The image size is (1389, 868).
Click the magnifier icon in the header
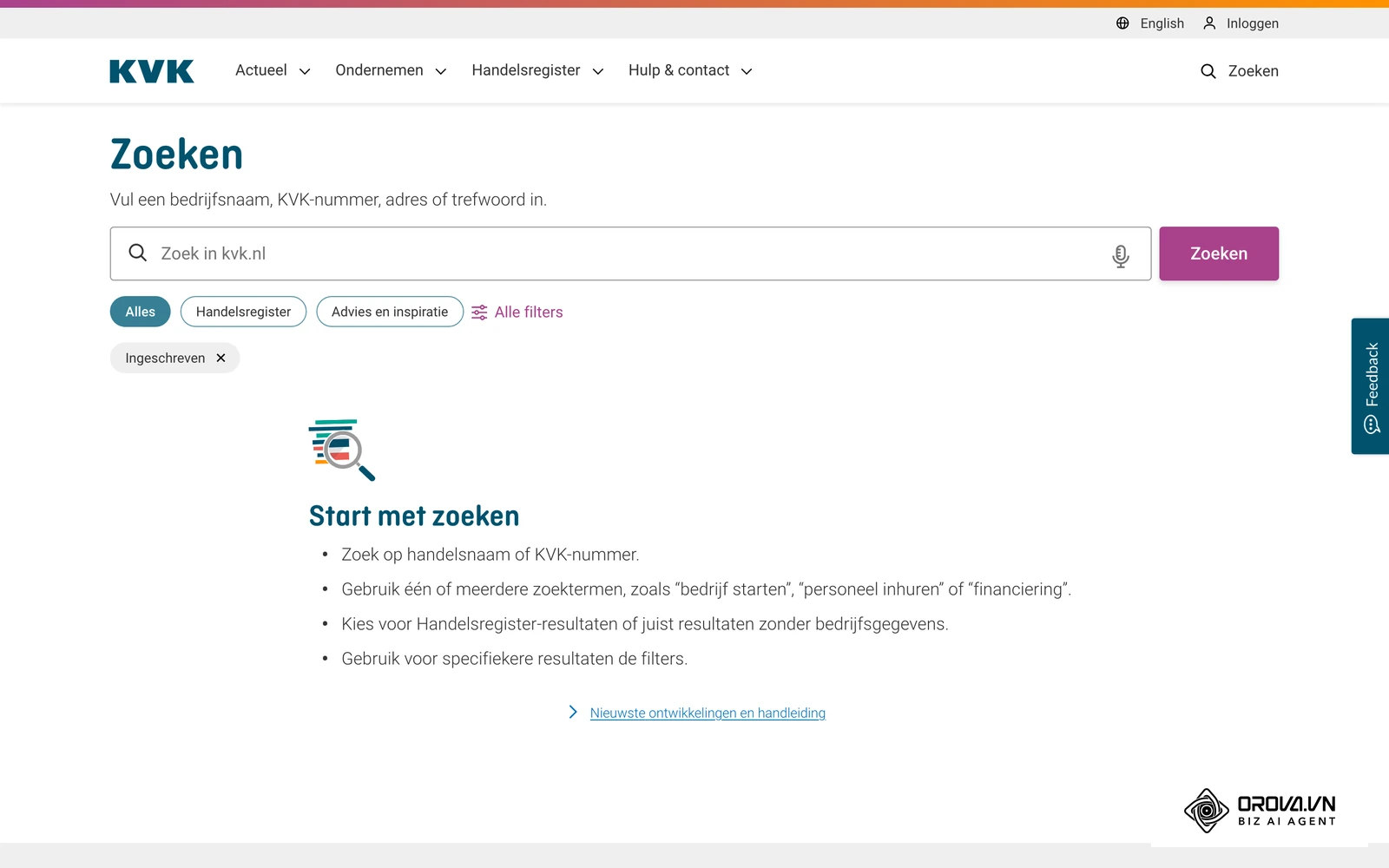coord(1208,71)
